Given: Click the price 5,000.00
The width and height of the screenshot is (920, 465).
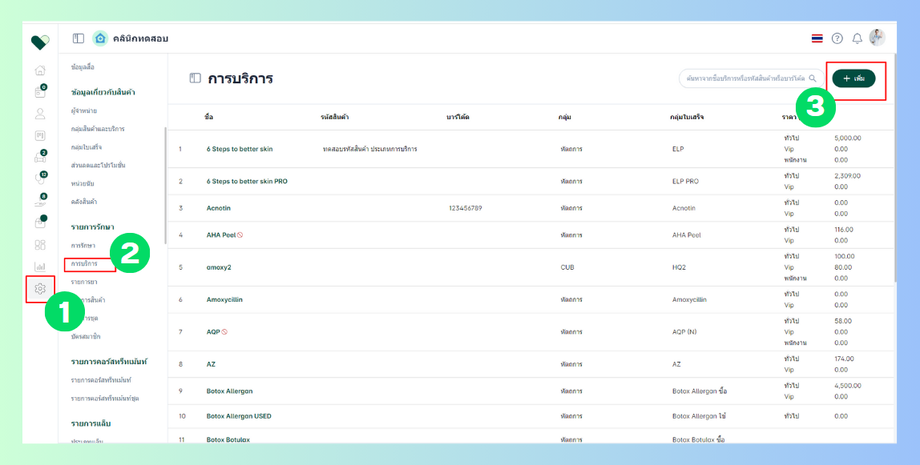Looking at the screenshot, I should [847, 138].
